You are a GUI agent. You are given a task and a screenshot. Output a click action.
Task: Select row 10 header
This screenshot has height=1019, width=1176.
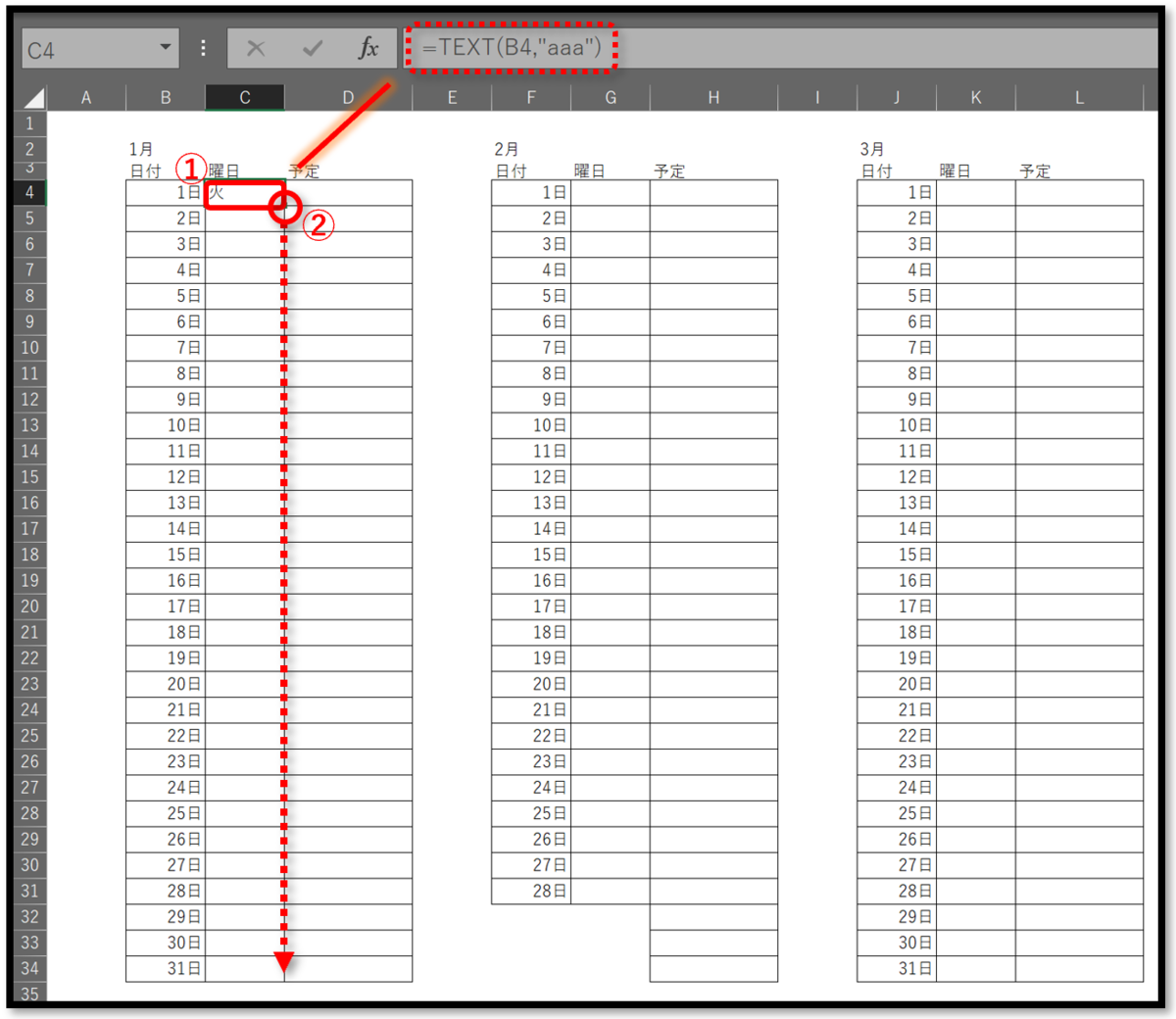point(30,348)
